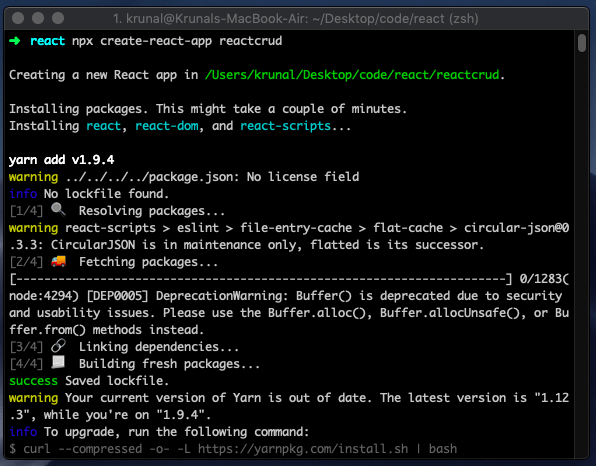Screen dimensions: 596x466
Task: Click the green prompt arrow icon
Action: pyautogui.click(x=15, y=41)
